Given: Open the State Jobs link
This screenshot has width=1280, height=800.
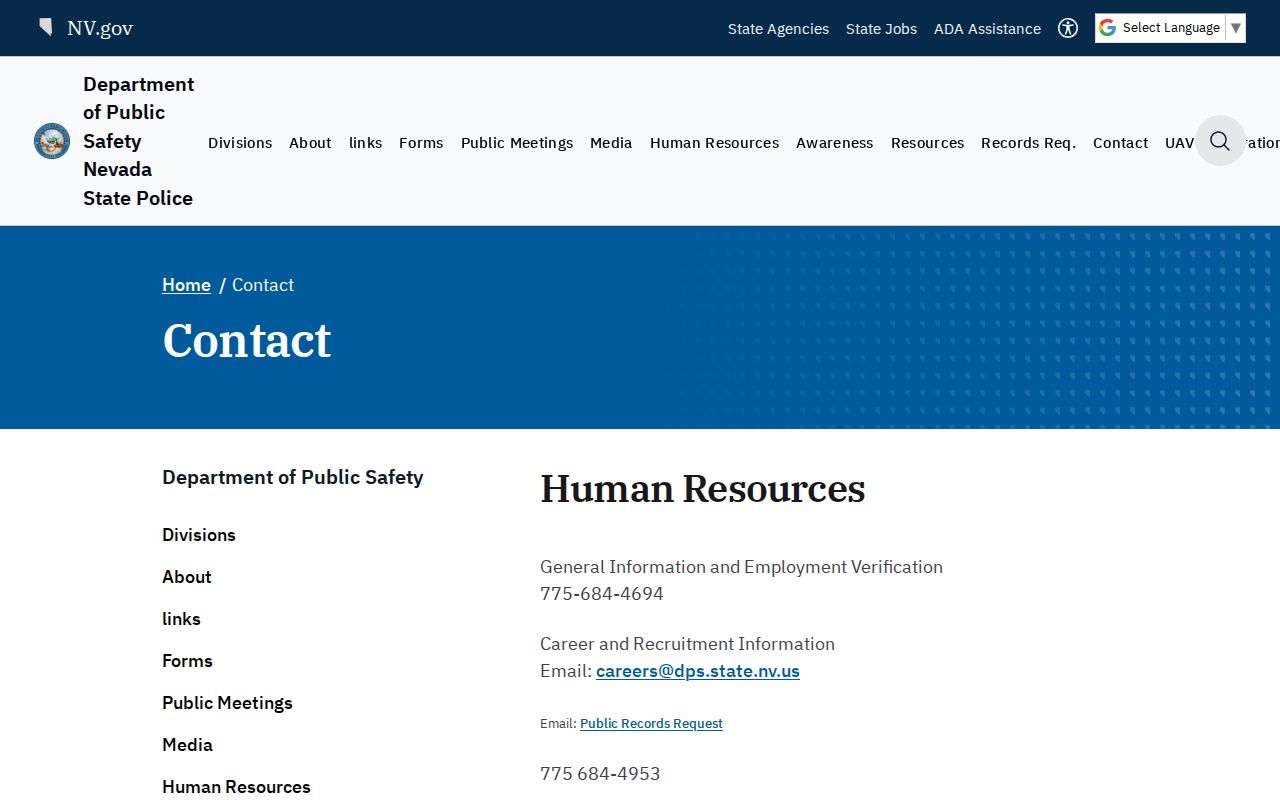Looking at the screenshot, I should (881, 29).
